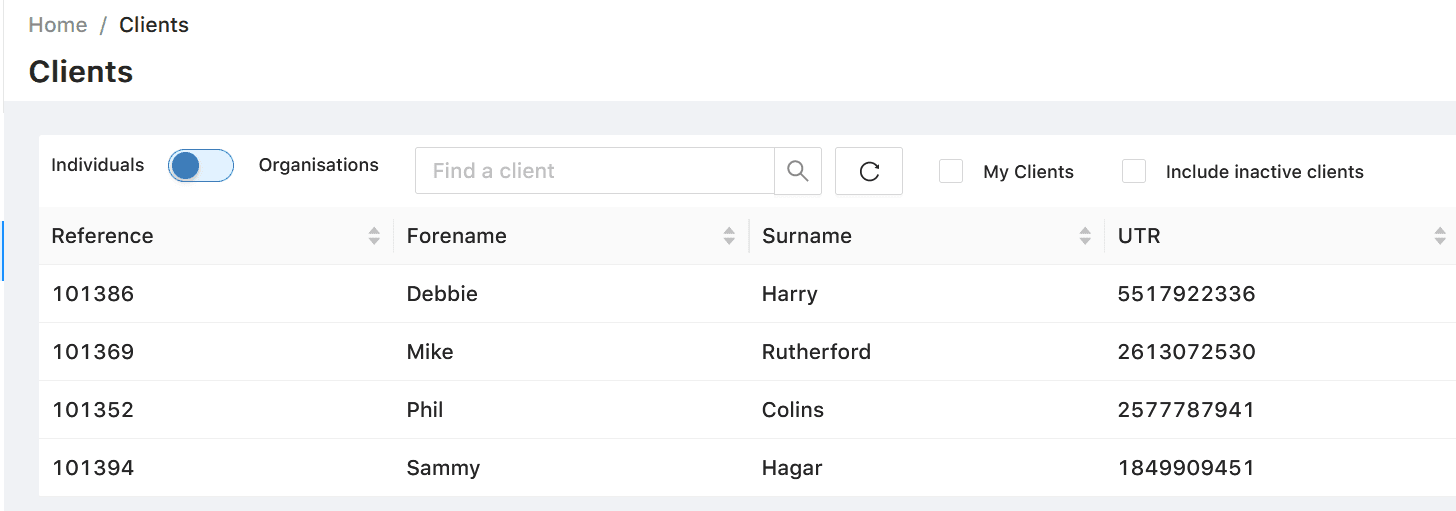Focus the Find a client search field
1456x511 pixels.
(595, 171)
